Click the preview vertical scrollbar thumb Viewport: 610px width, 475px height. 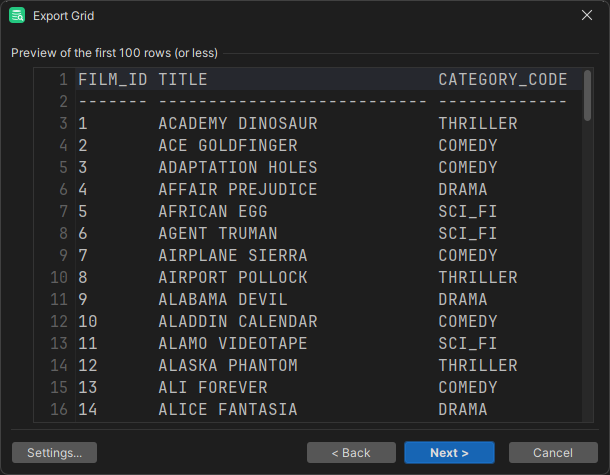(587, 96)
